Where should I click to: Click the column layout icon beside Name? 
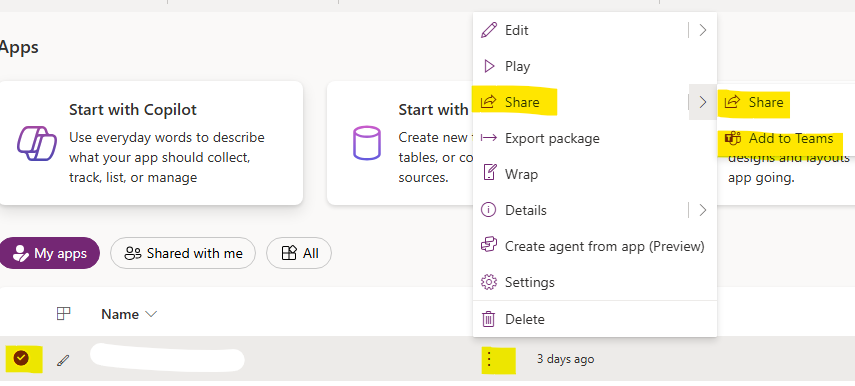pyautogui.click(x=64, y=313)
